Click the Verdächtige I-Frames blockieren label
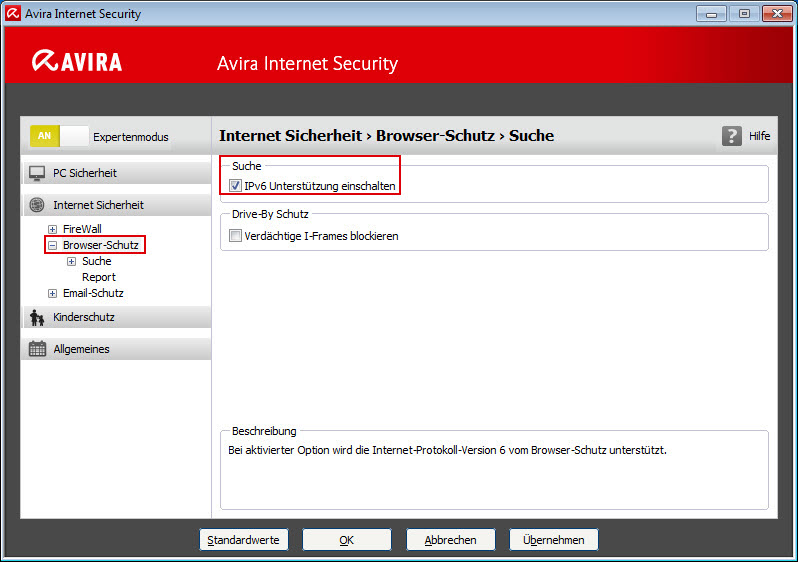This screenshot has height=562, width=798. pyautogui.click(x=321, y=236)
